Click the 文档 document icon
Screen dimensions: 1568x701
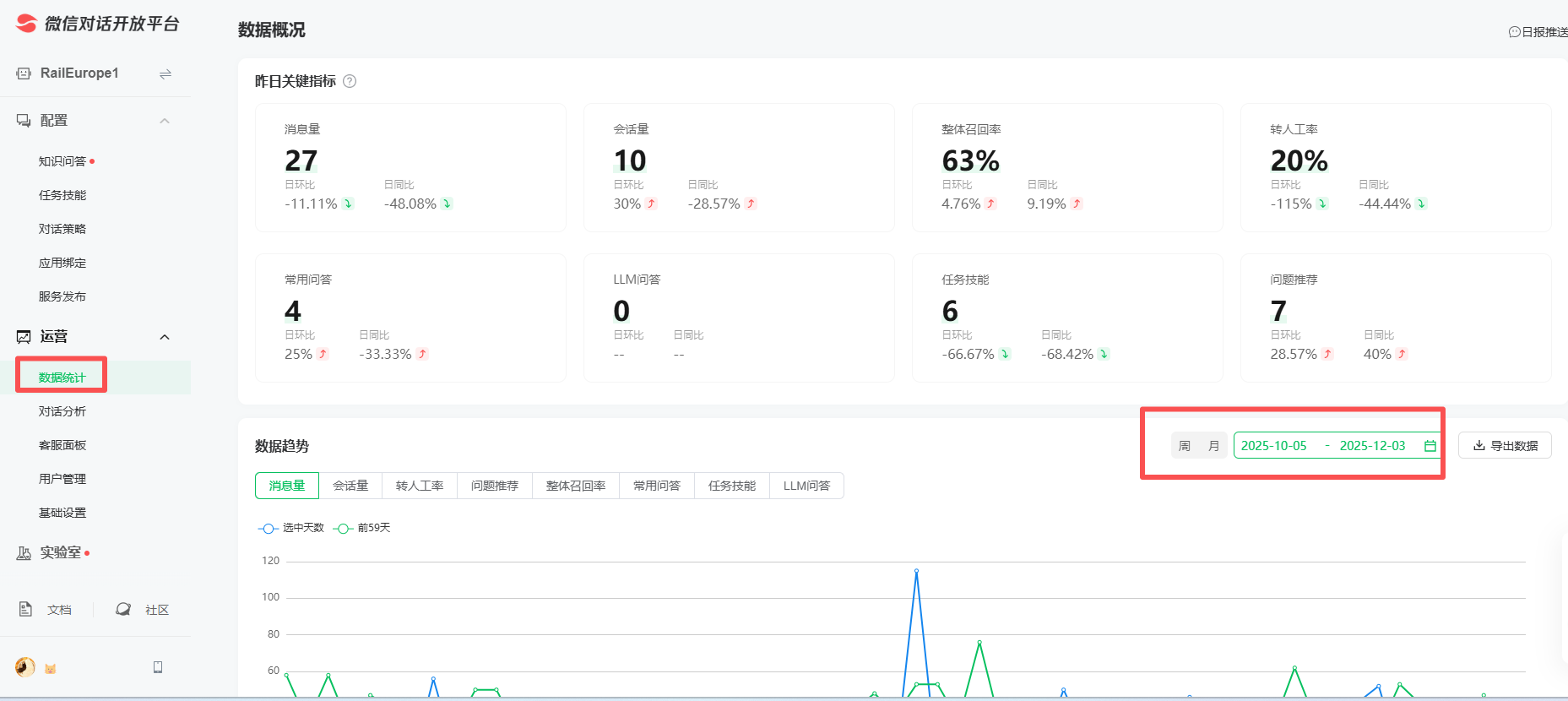click(x=25, y=609)
